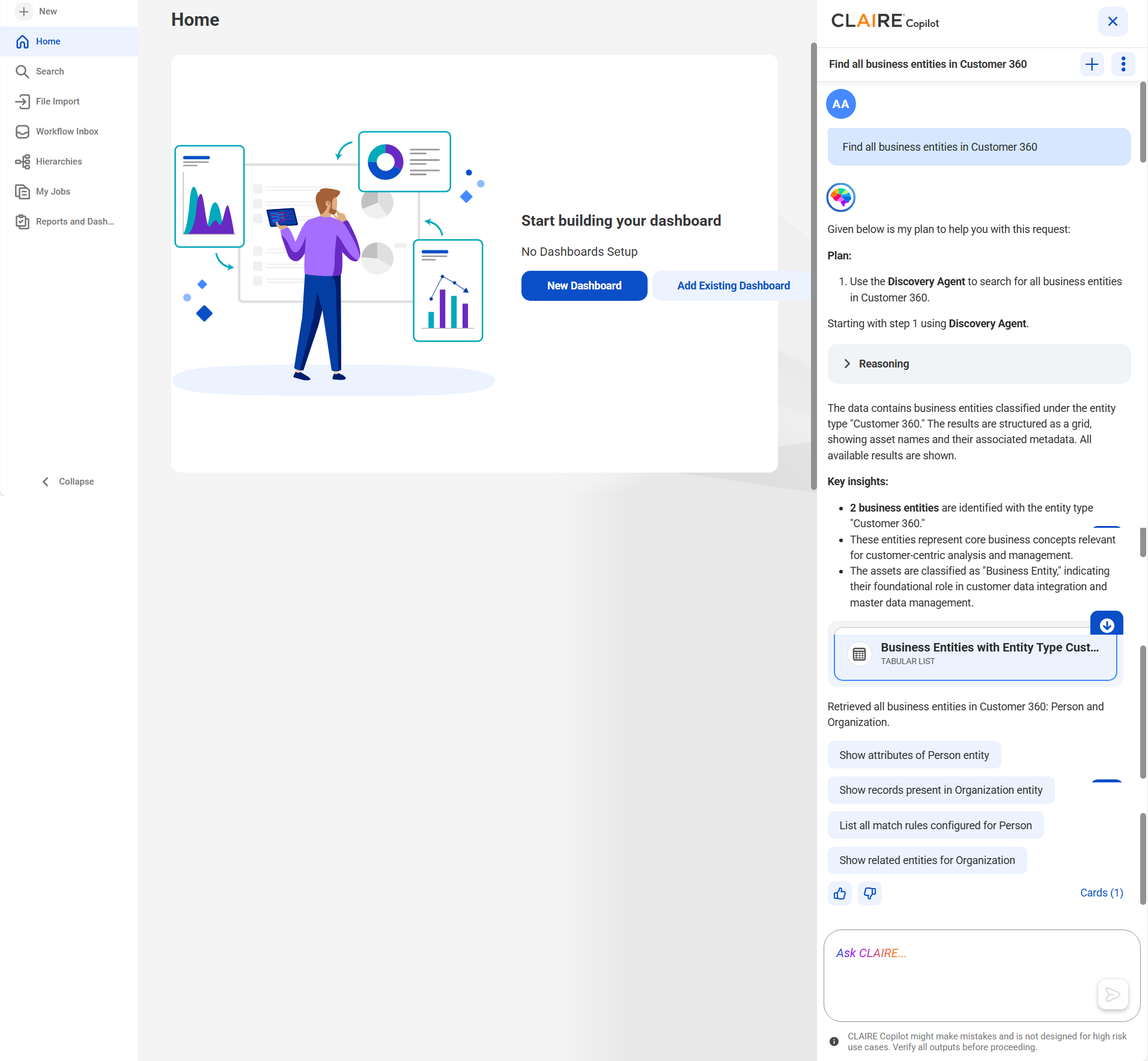Click the Workflow Inbox tray icon
This screenshot has width=1148, height=1061.
coord(22,131)
